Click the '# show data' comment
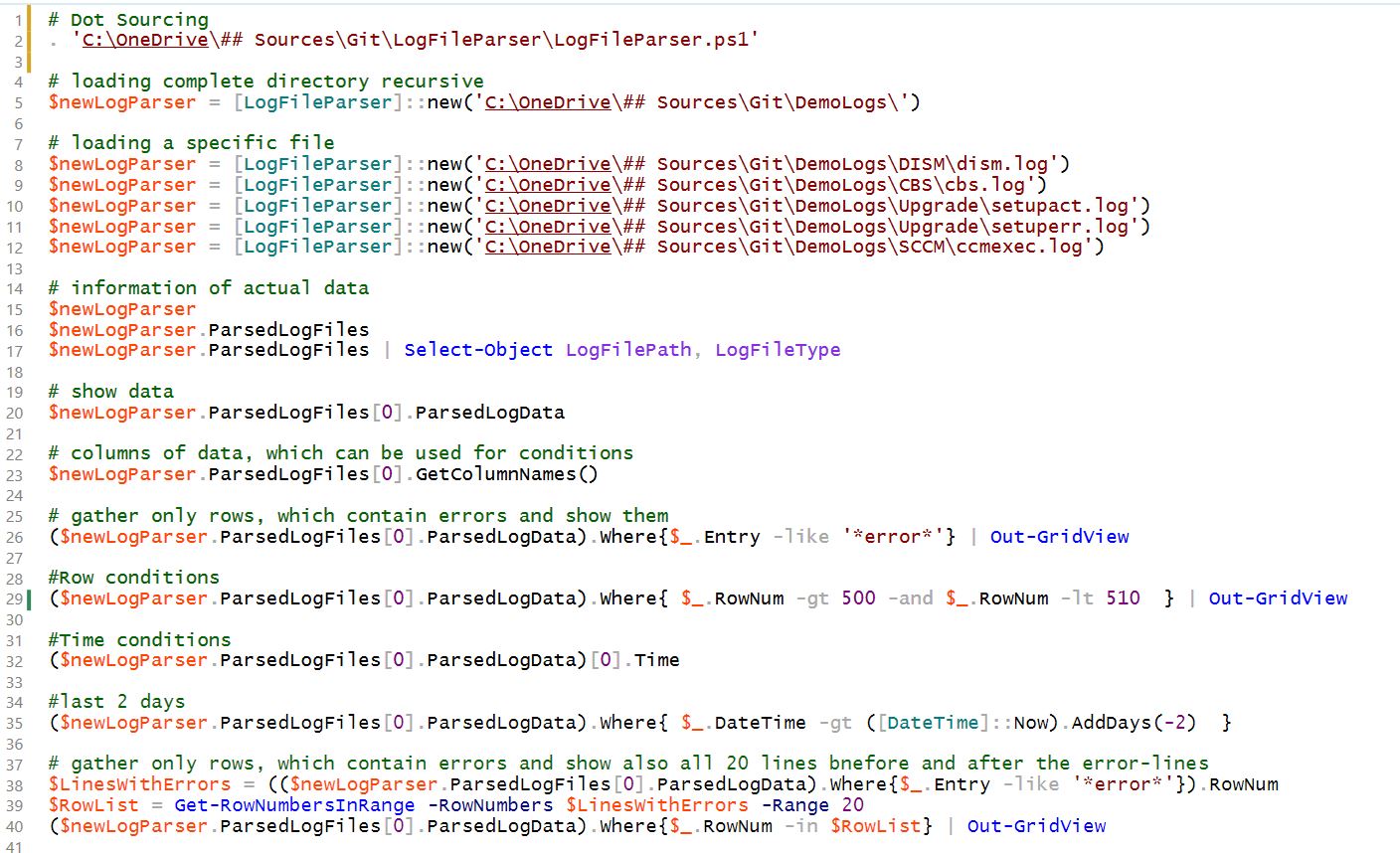1400x853 pixels. [x=110, y=392]
